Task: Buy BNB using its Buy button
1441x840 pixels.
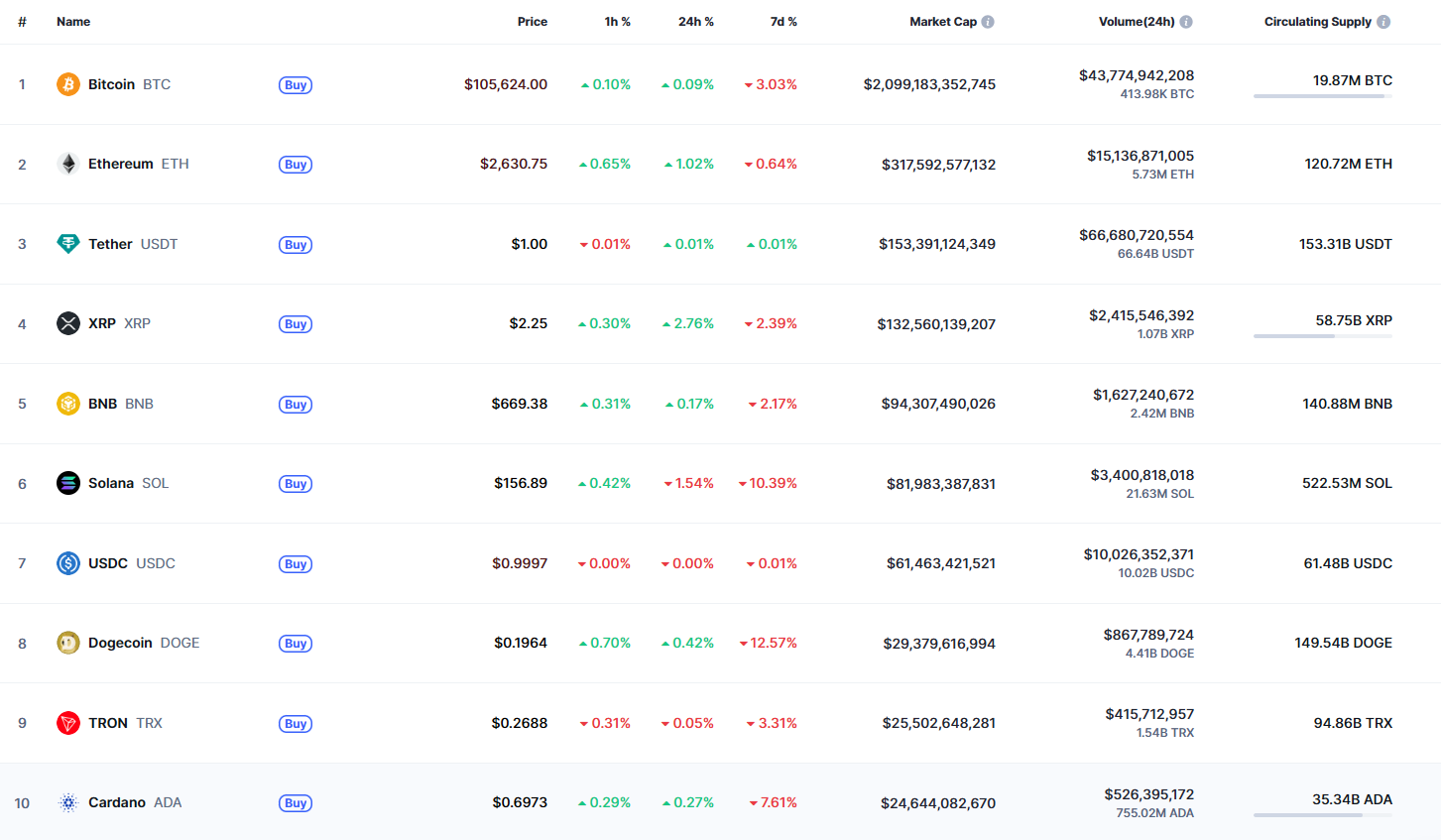Action: (x=296, y=405)
